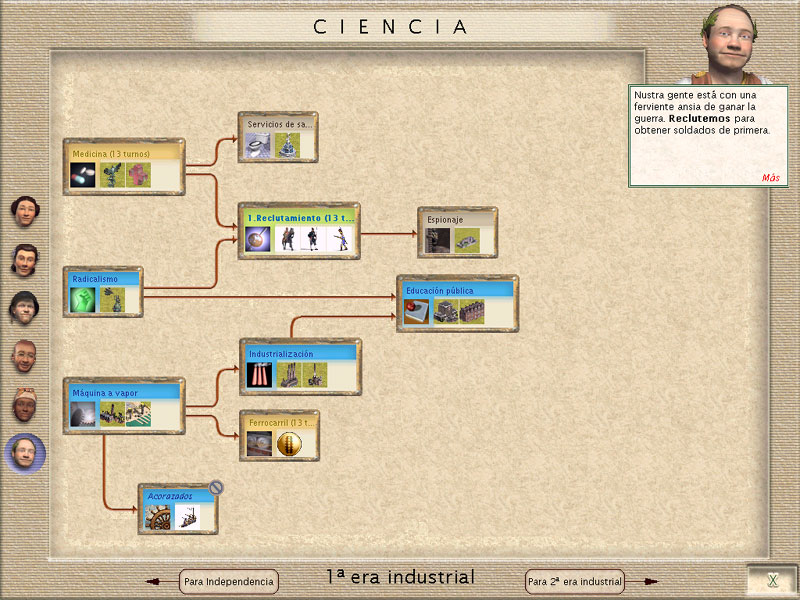The width and height of the screenshot is (800, 600).
Task: Click the gear icon in Máquina a vapor
Action: pos(83,413)
